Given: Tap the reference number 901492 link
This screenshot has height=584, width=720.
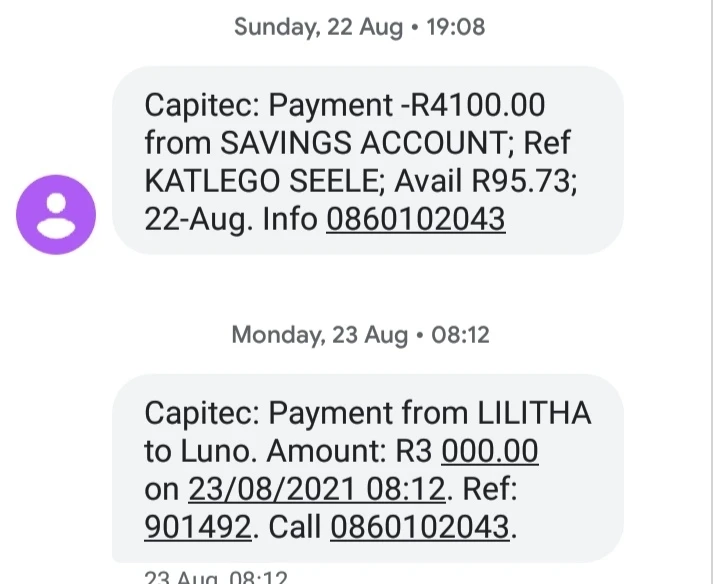Looking at the screenshot, I should pyautogui.click(x=198, y=526).
